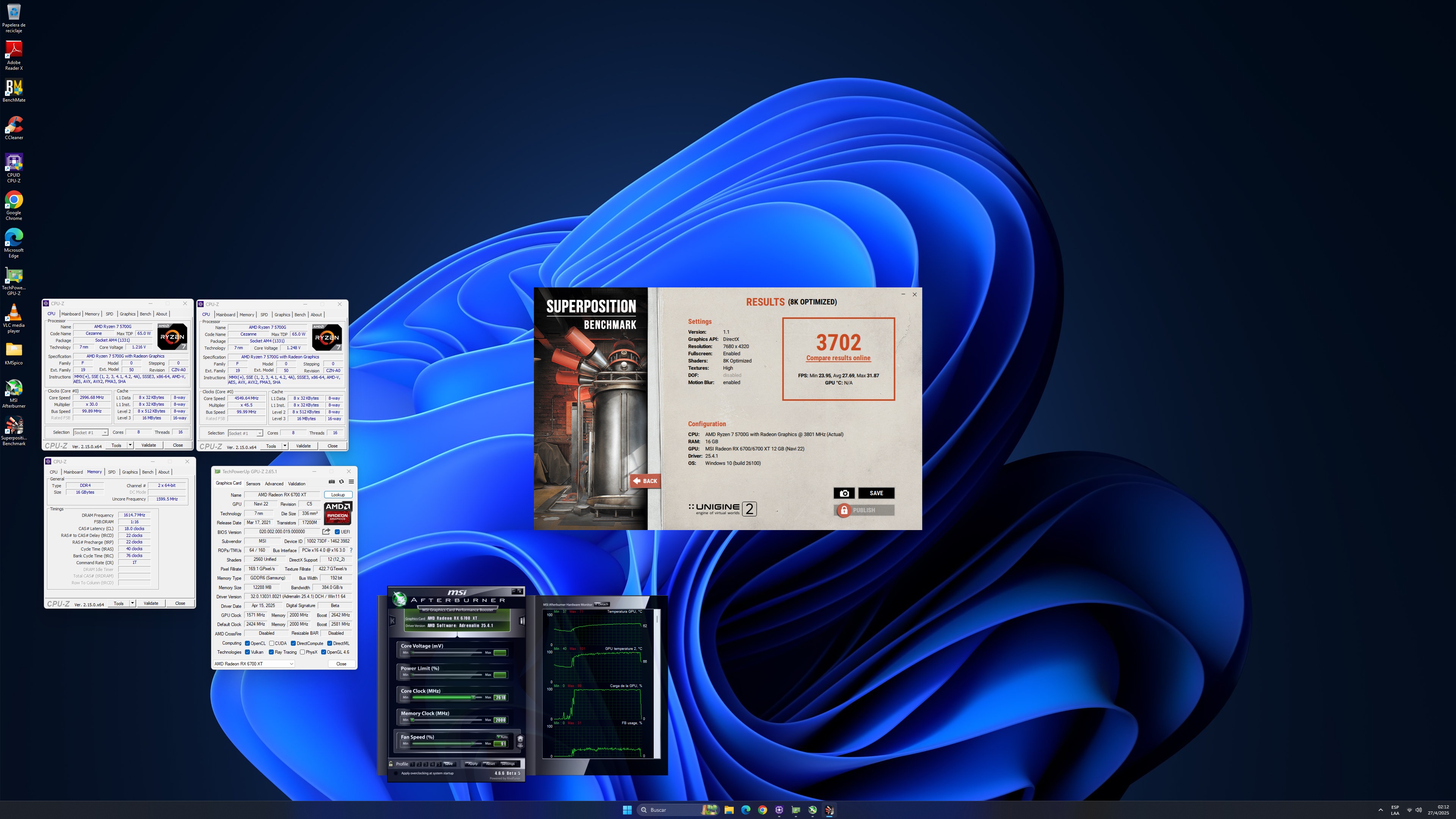This screenshot has width=1456, height=819.
Task: Click the MSI Afterburner taskbar icon
Action: point(812,810)
